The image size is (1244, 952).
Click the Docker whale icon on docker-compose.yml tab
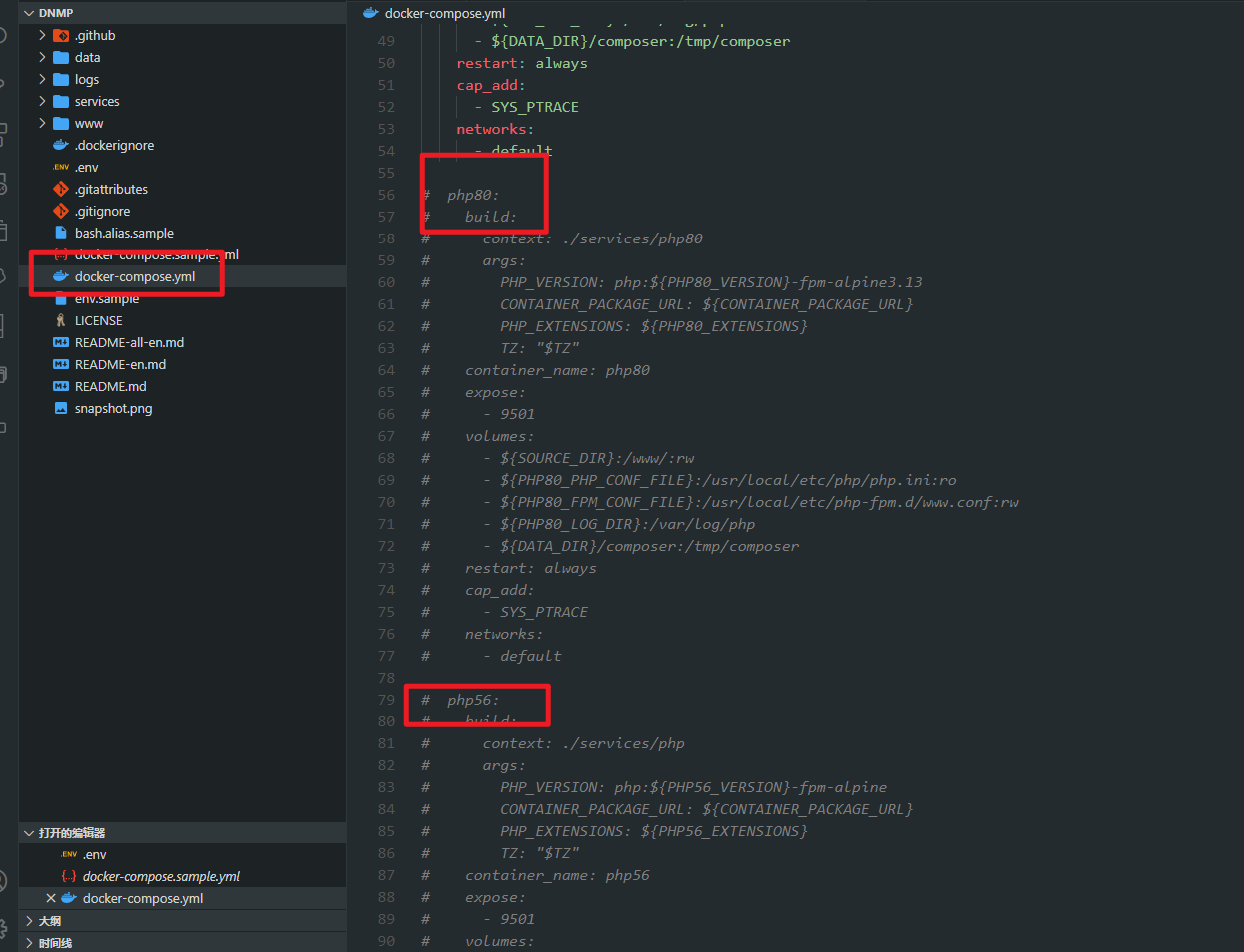pos(369,13)
